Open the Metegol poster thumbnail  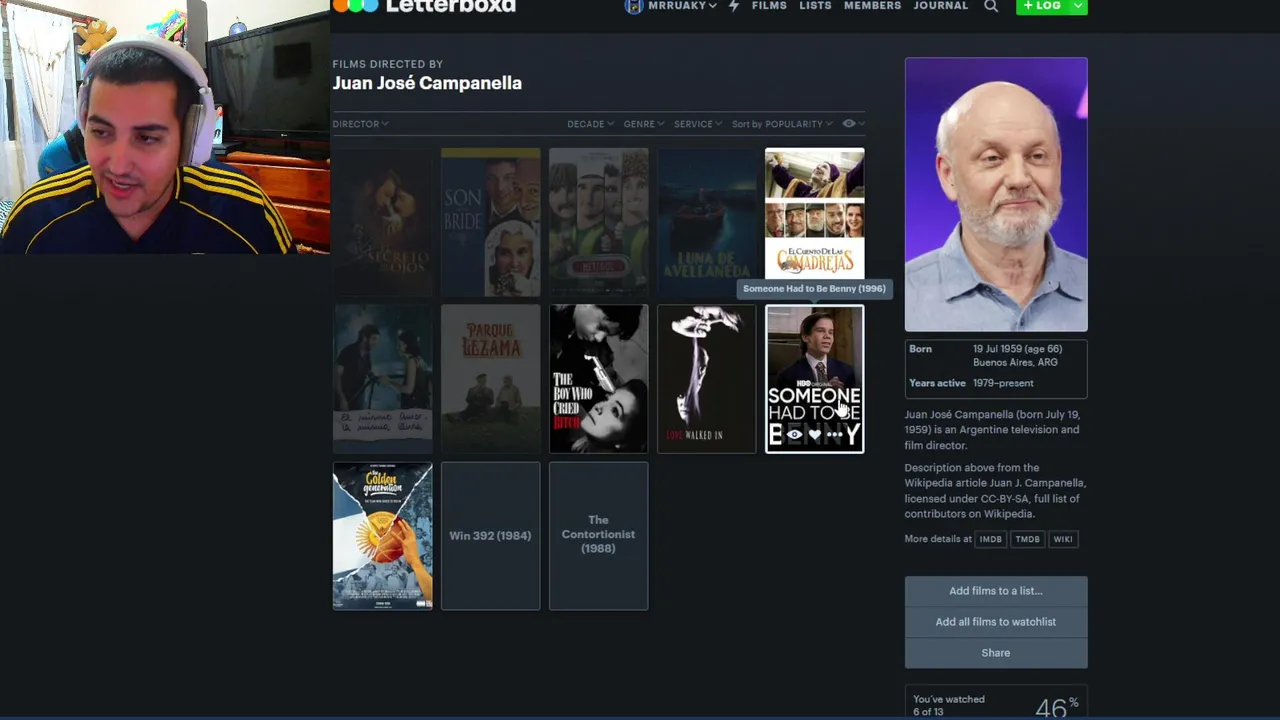pos(599,222)
